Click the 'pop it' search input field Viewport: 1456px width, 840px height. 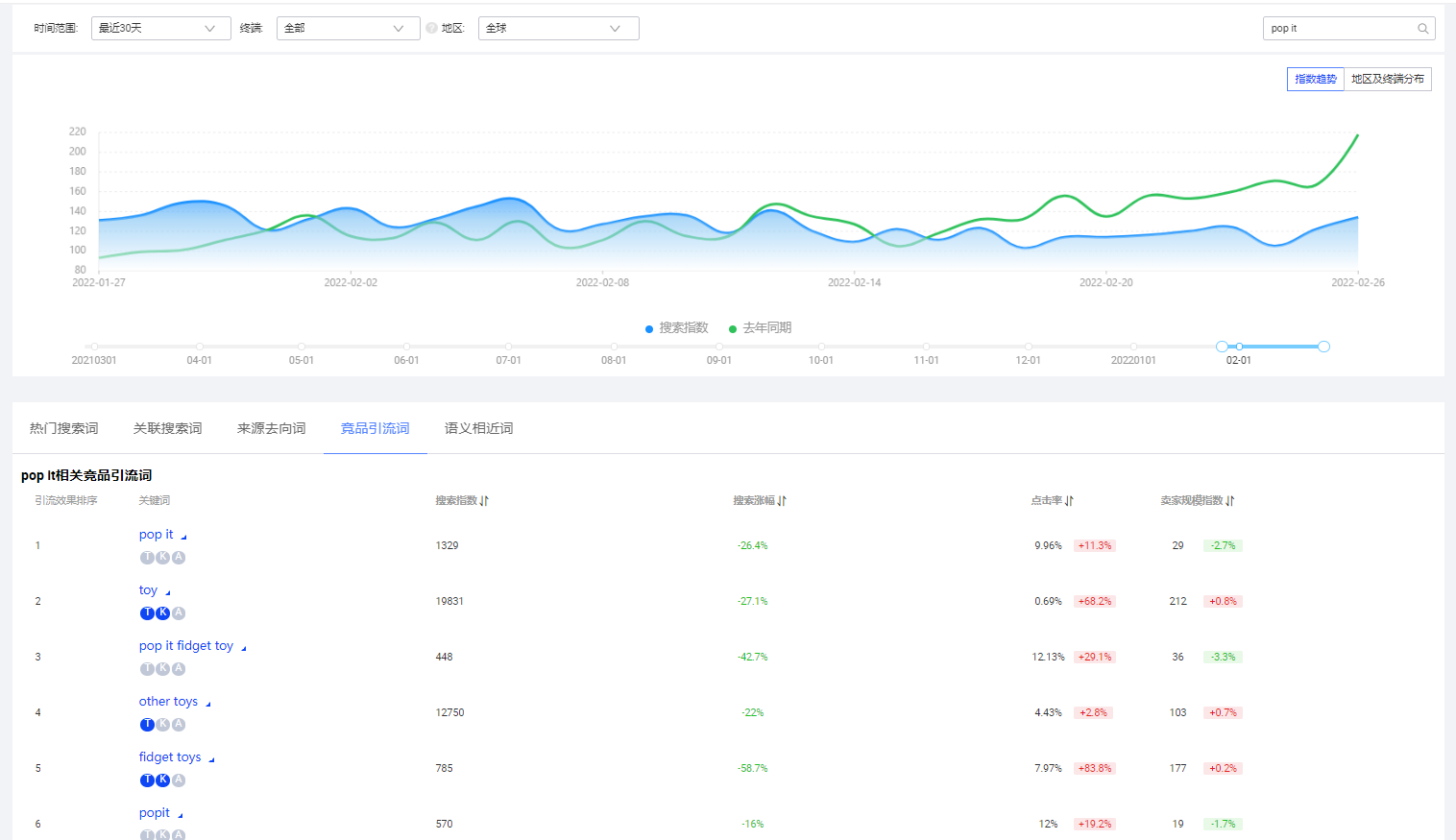pyautogui.click(x=1339, y=29)
